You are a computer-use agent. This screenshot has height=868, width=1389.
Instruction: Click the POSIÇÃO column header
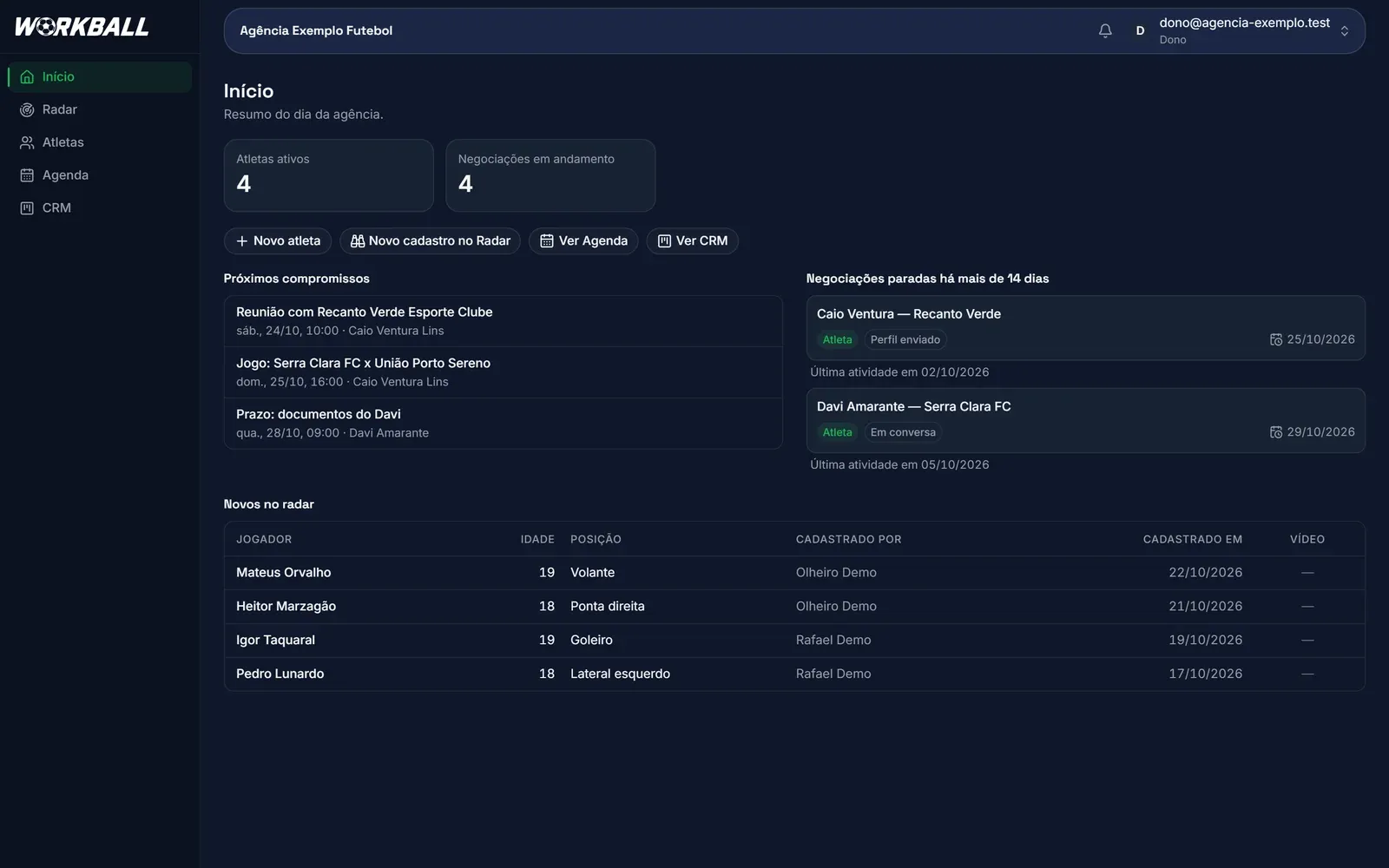click(x=596, y=540)
